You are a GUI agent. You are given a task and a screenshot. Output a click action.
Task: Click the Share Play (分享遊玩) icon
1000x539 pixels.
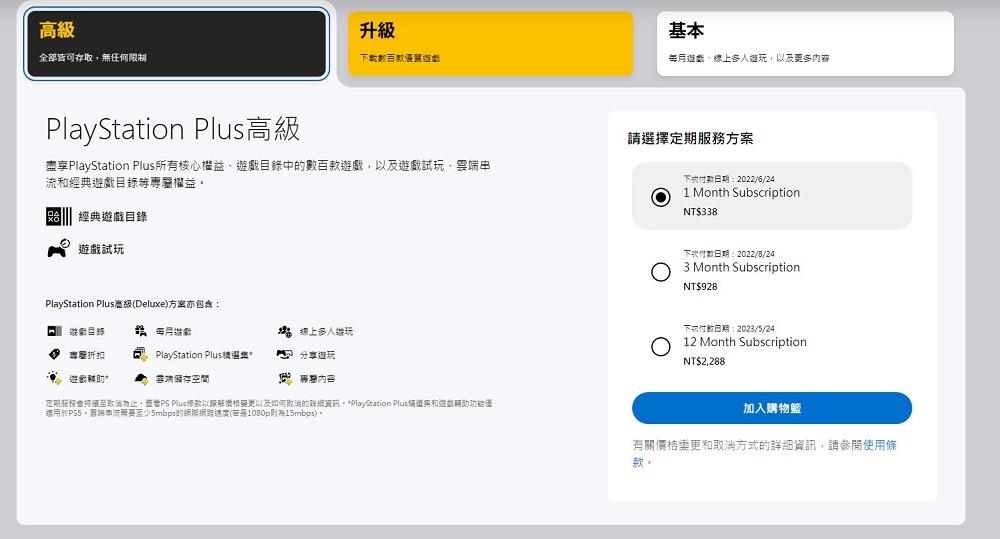click(x=284, y=354)
